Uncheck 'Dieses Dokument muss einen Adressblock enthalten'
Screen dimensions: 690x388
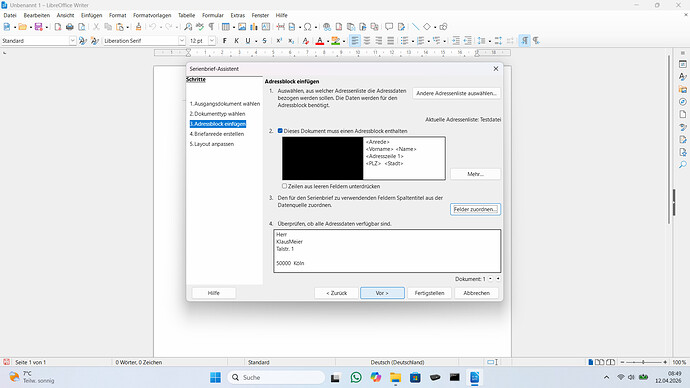[280, 131]
